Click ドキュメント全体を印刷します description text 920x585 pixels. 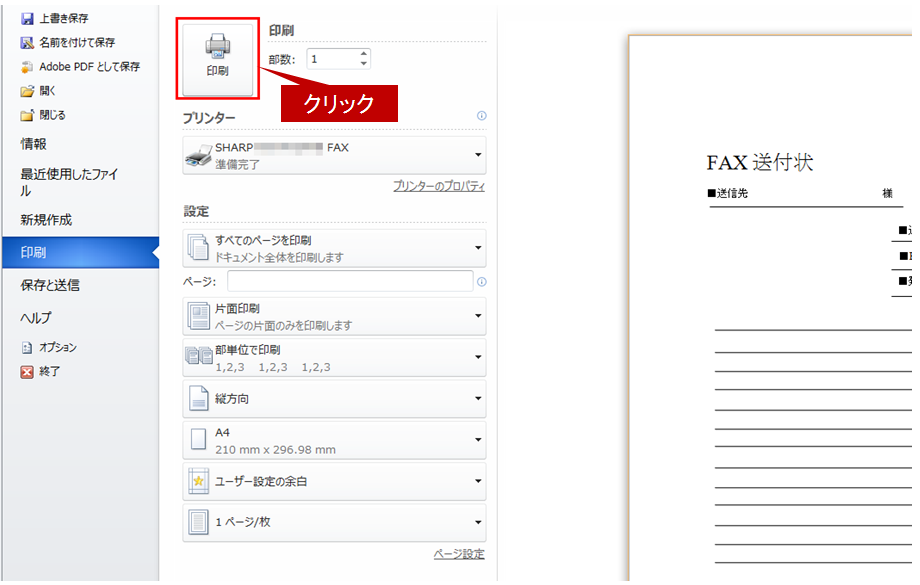coord(279,258)
